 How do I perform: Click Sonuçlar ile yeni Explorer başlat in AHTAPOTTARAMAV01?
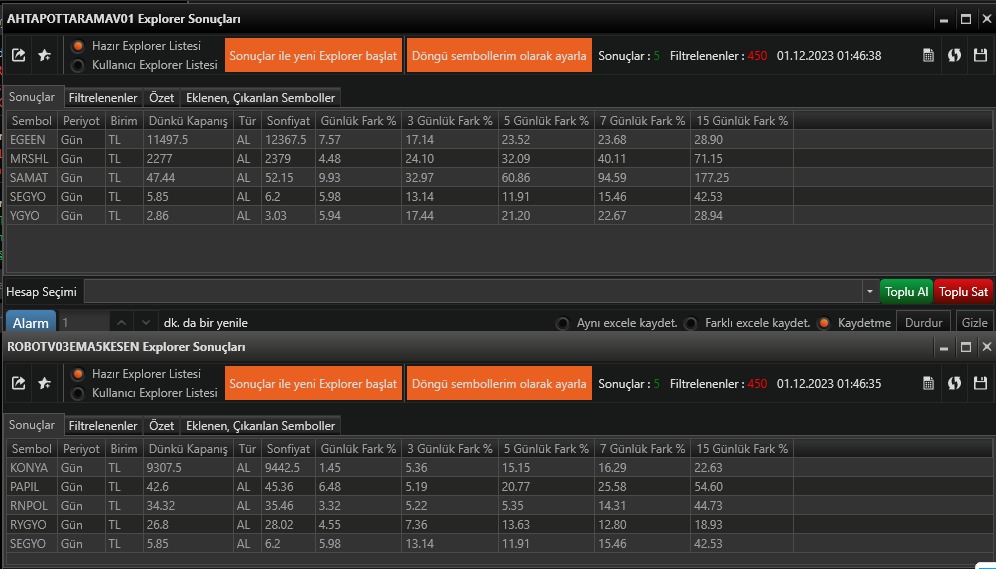tap(313, 55)
